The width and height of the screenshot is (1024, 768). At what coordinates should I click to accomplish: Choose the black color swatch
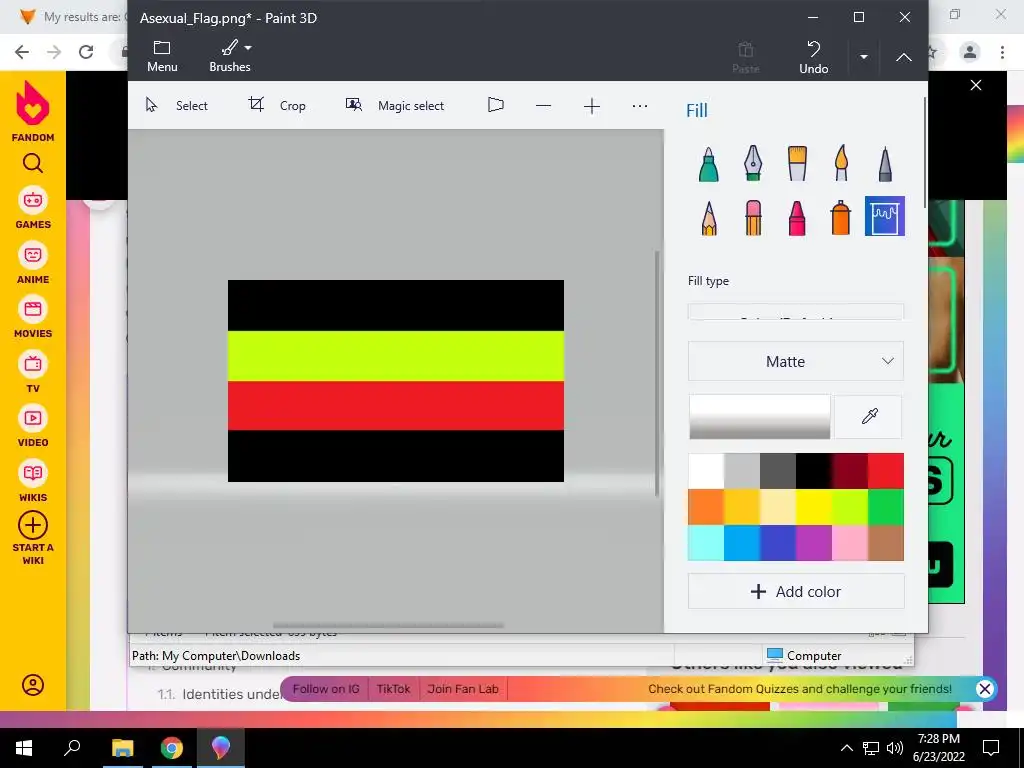point(814,471)
